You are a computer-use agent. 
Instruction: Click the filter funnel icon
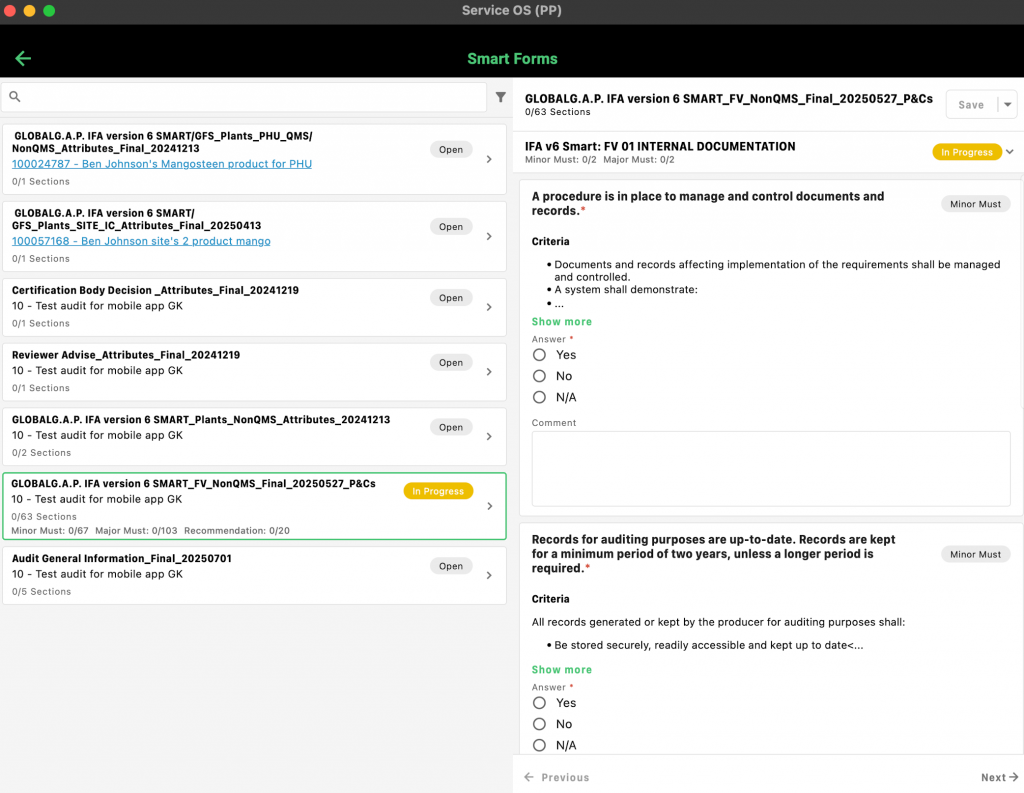pos(501,97)
